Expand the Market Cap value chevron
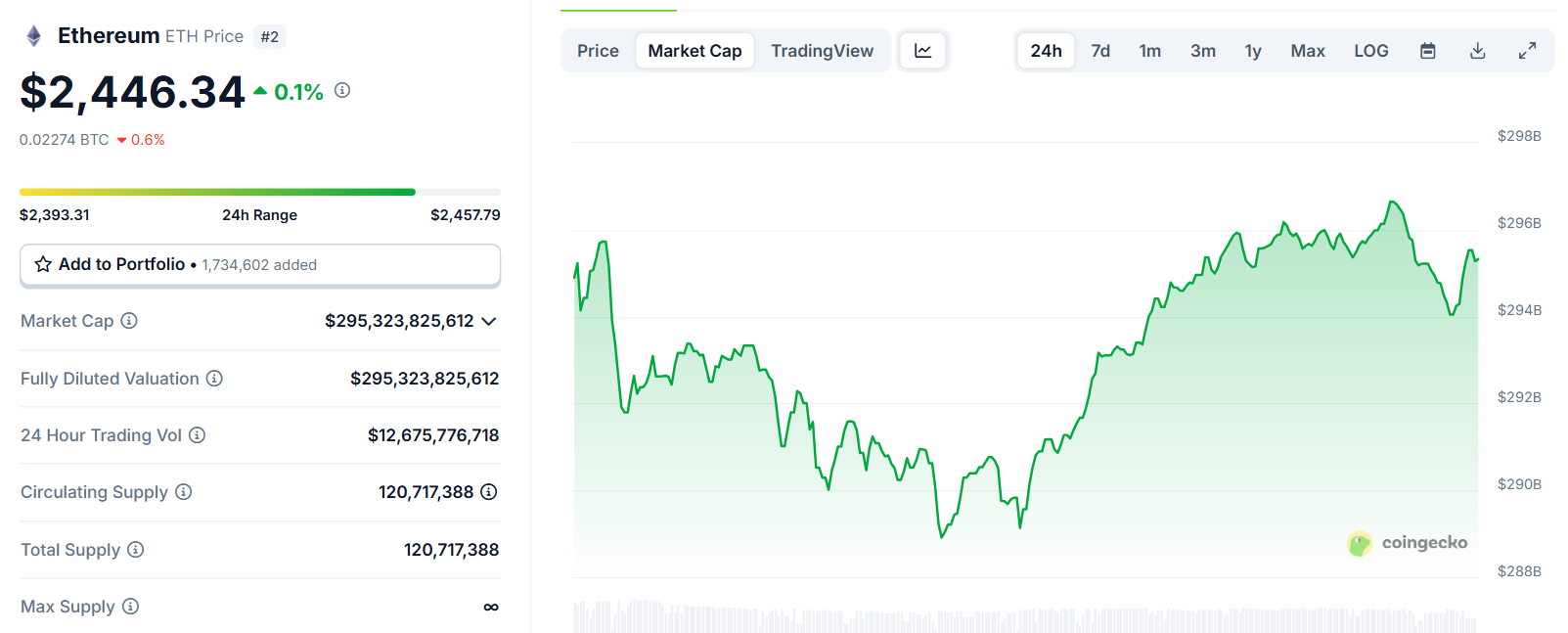 pos(489,321)
